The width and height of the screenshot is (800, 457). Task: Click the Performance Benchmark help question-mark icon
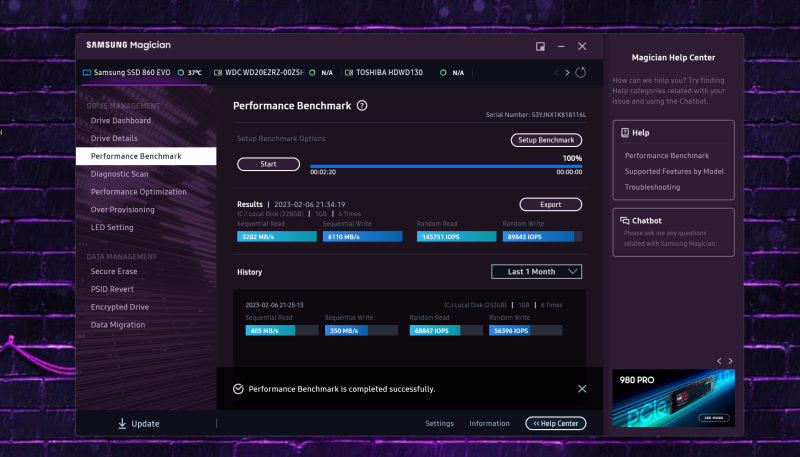[362, 105]
